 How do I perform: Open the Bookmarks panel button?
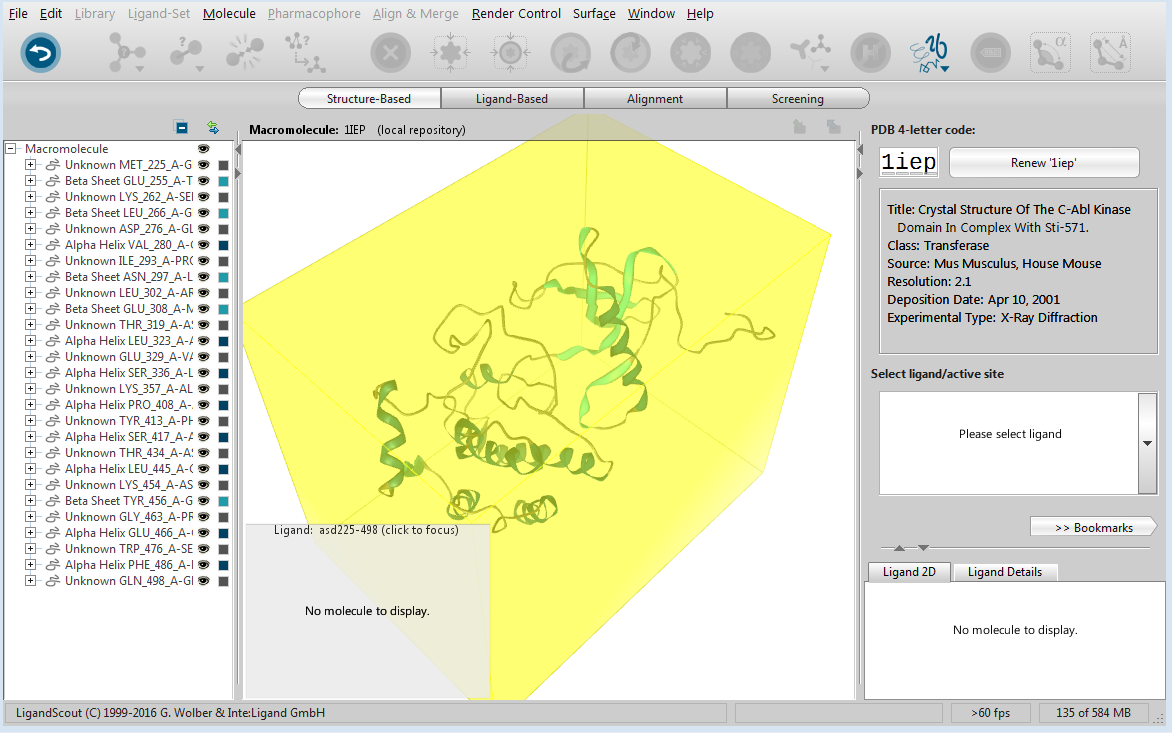coord(1094,528)
